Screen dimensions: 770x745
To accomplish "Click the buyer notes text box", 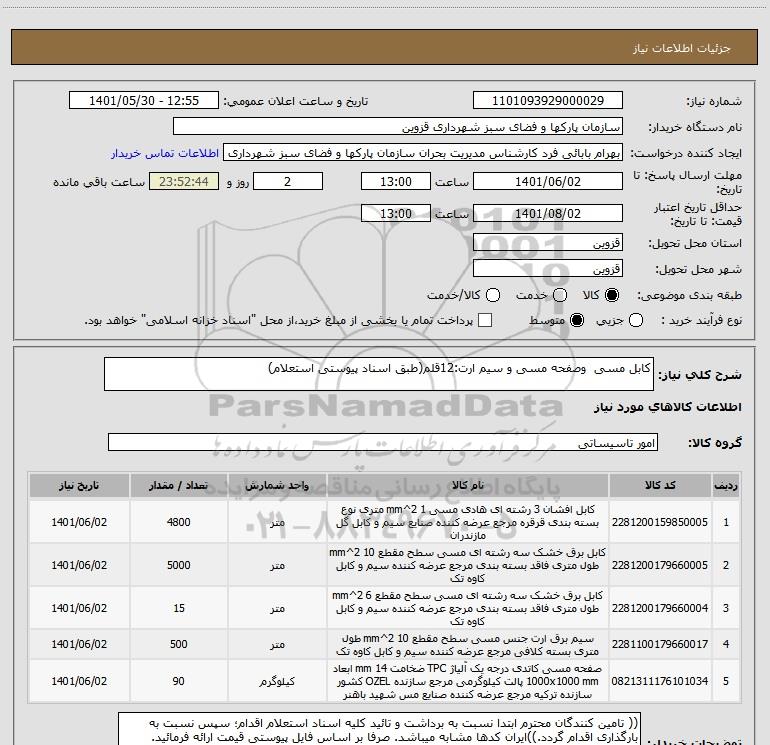I will click(x=379, y=729).
